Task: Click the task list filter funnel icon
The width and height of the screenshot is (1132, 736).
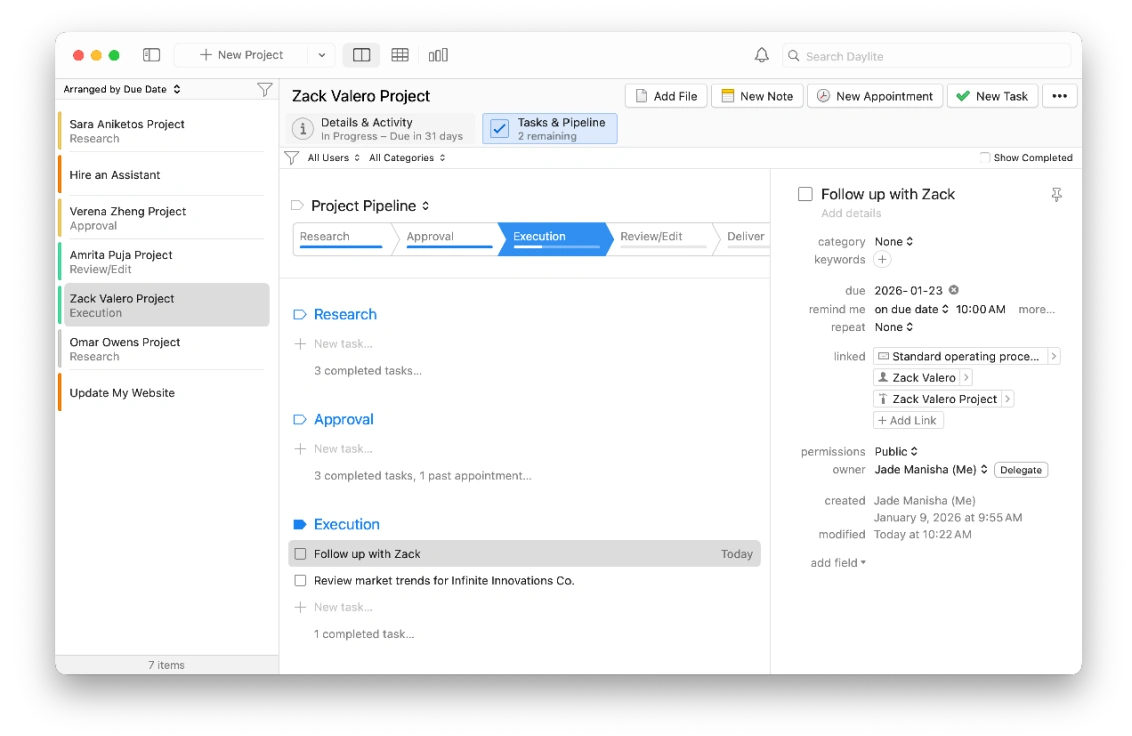Action: [292, 157]
